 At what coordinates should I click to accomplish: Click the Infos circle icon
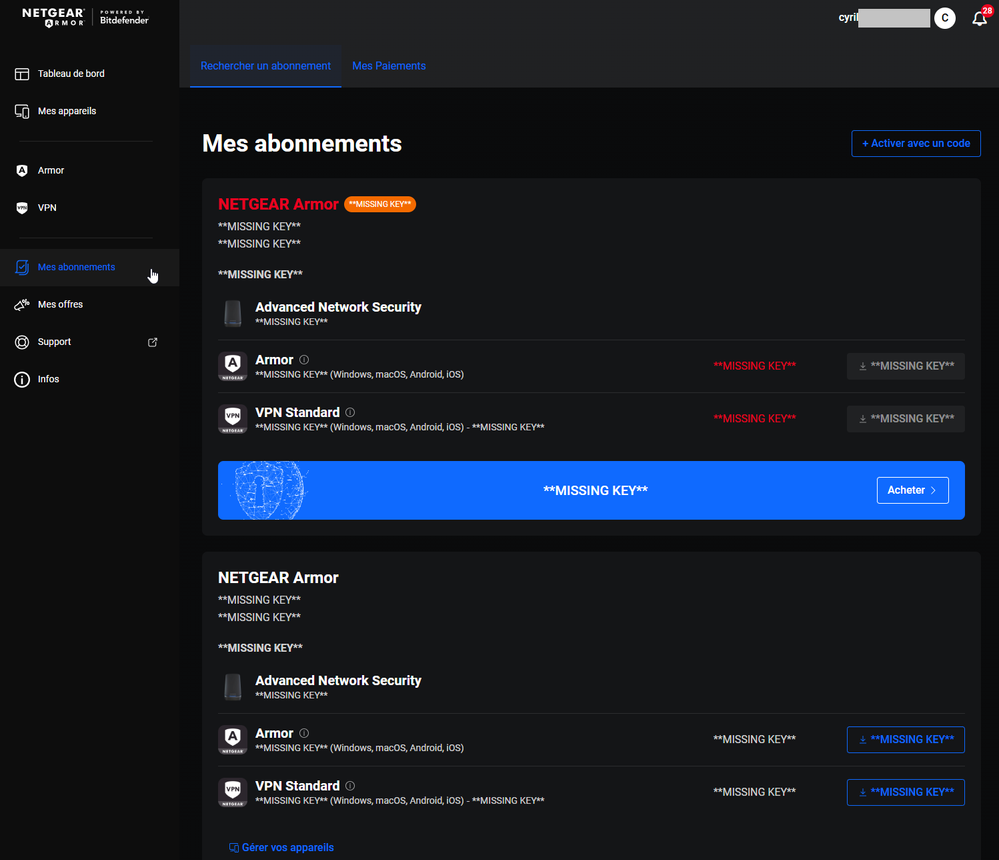pos(22,380)
